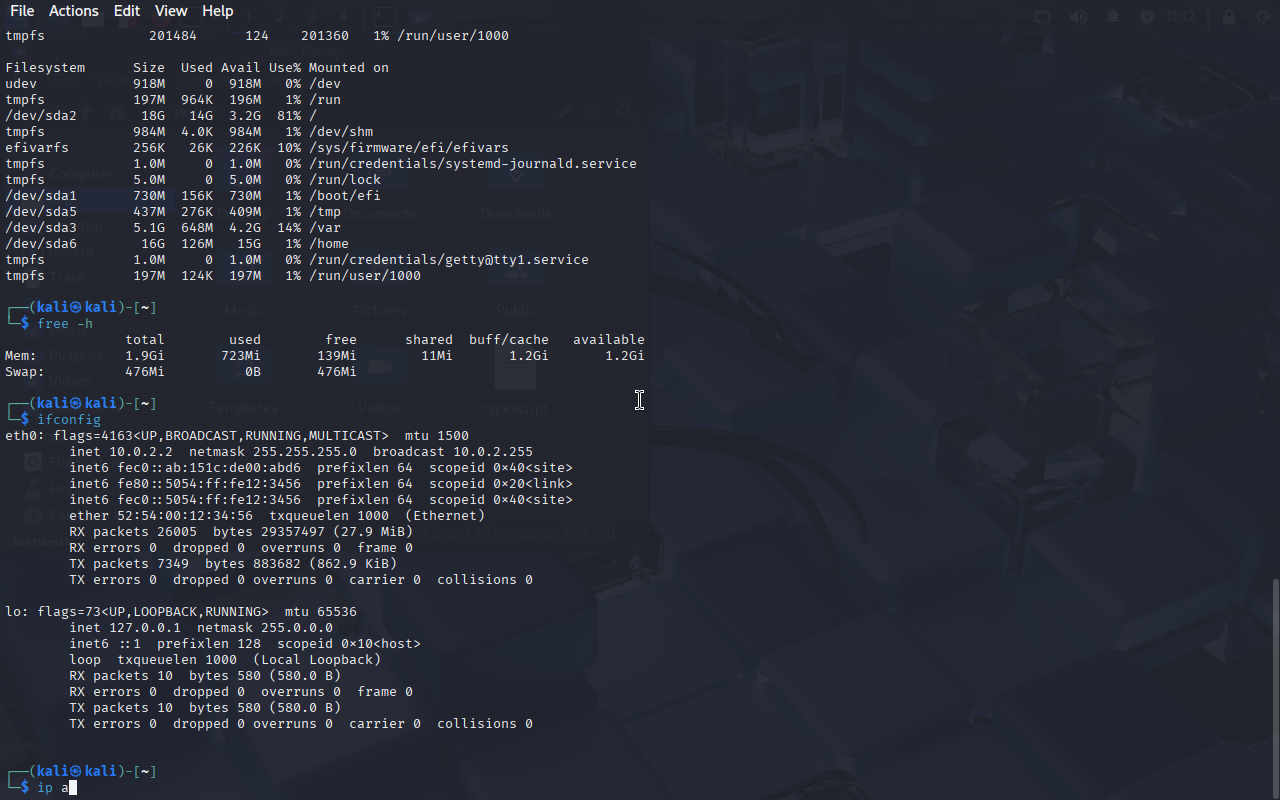Click 'RX packets 26005' text
The width and height of the screenshot is (1280, 800).
click(133, 532)
